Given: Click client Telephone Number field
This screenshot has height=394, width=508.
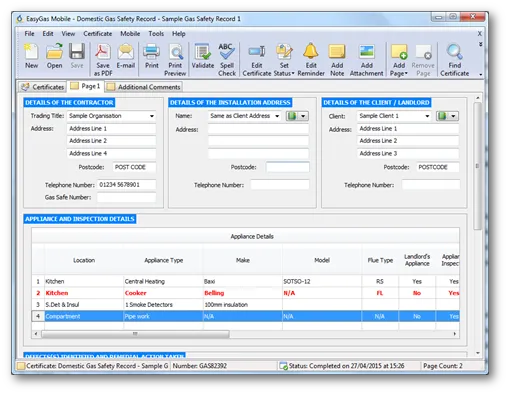Looking at the screenshot, I should click(431, 185).
